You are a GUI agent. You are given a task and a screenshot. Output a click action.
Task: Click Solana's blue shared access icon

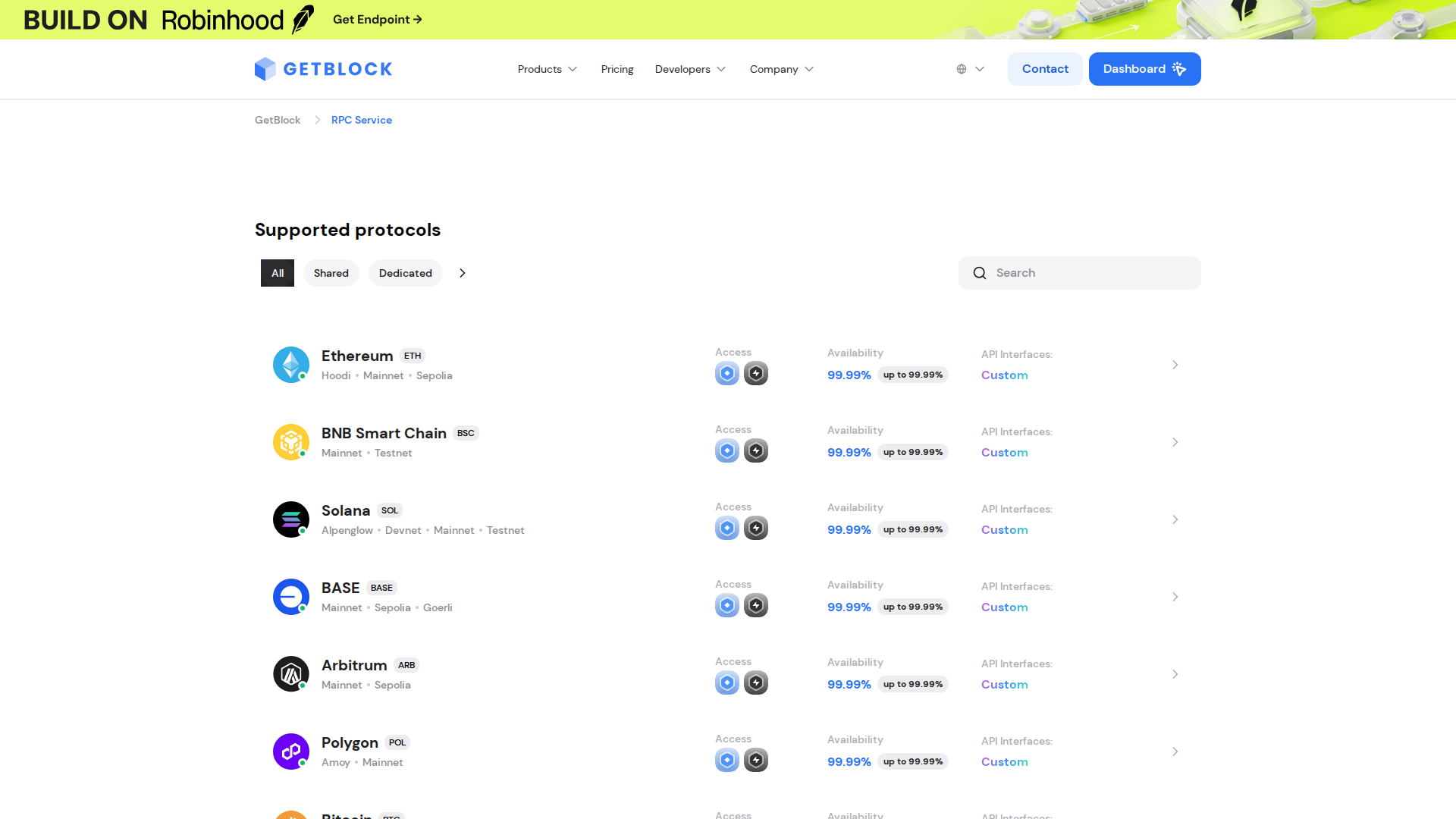727,528
